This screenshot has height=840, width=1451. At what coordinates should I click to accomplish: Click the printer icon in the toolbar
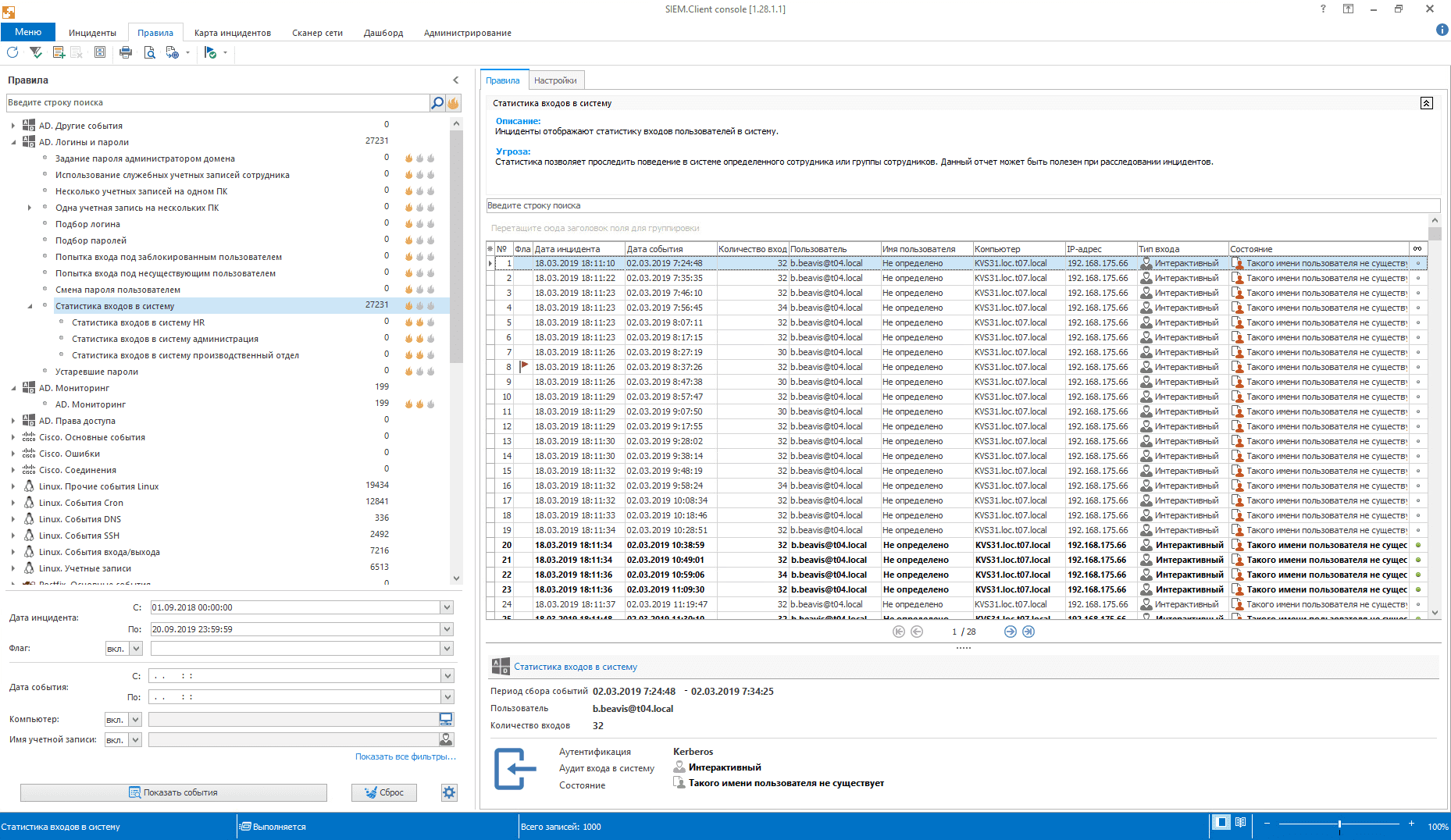click(126, 52)
